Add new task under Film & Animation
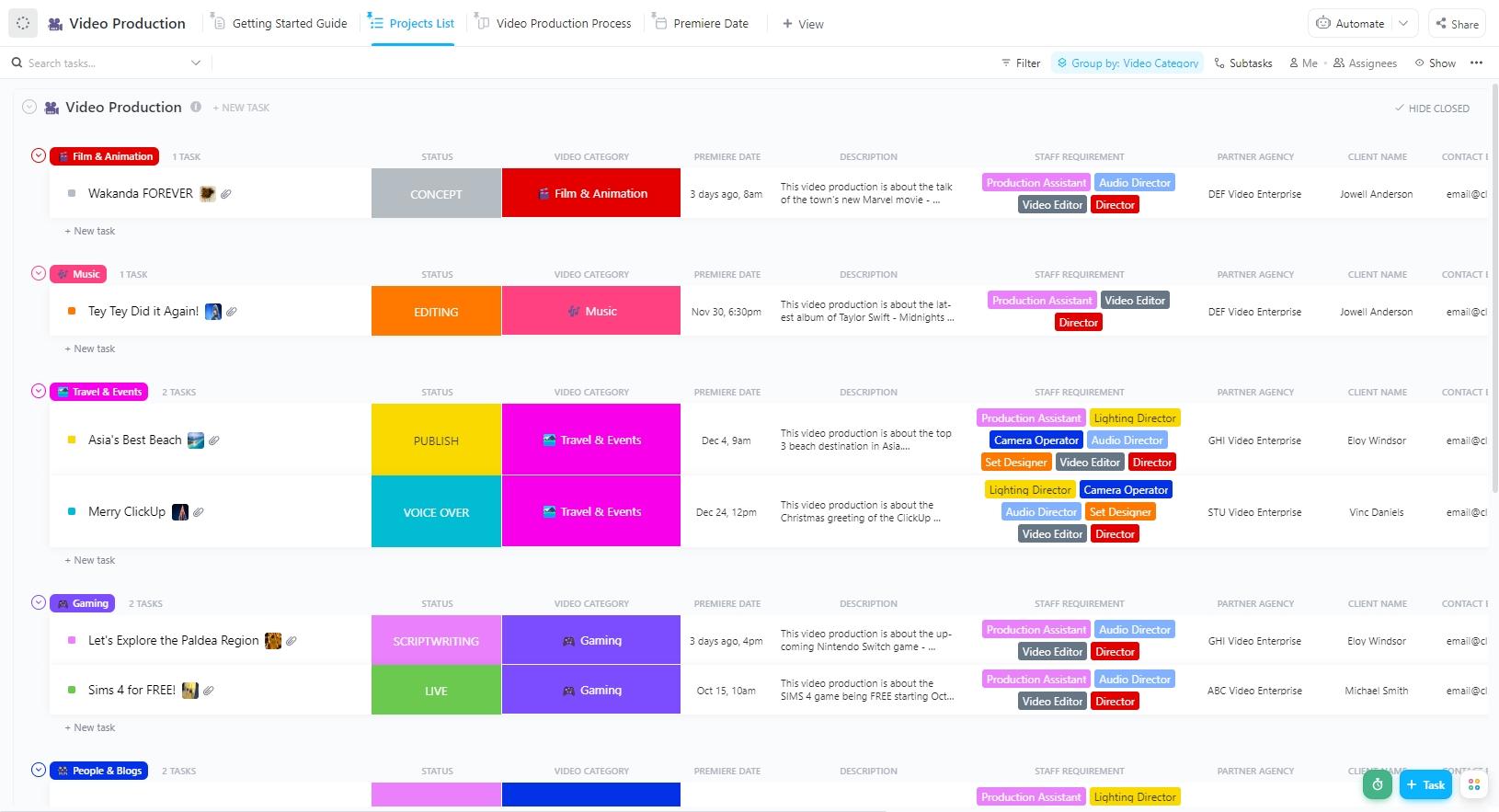The height and width of the screenshot is (812, 1499). [x=89, y=231]
